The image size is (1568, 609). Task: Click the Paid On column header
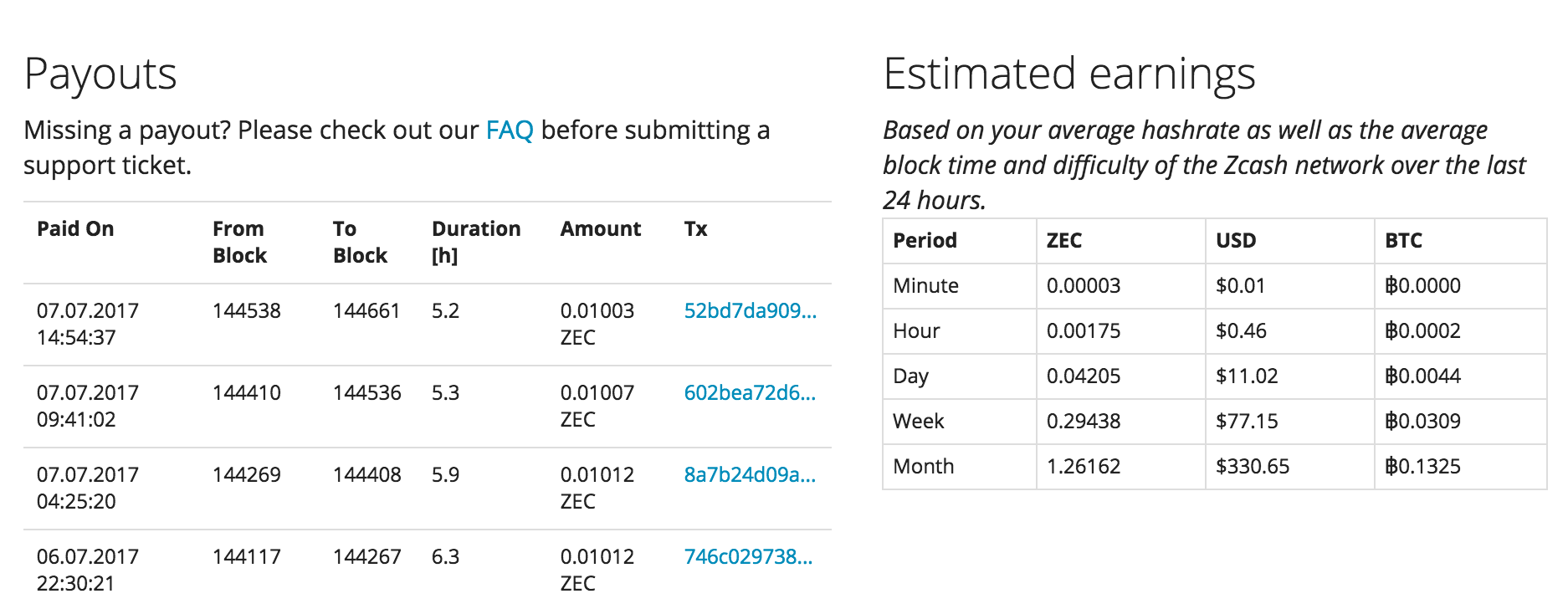pos(75,229)
